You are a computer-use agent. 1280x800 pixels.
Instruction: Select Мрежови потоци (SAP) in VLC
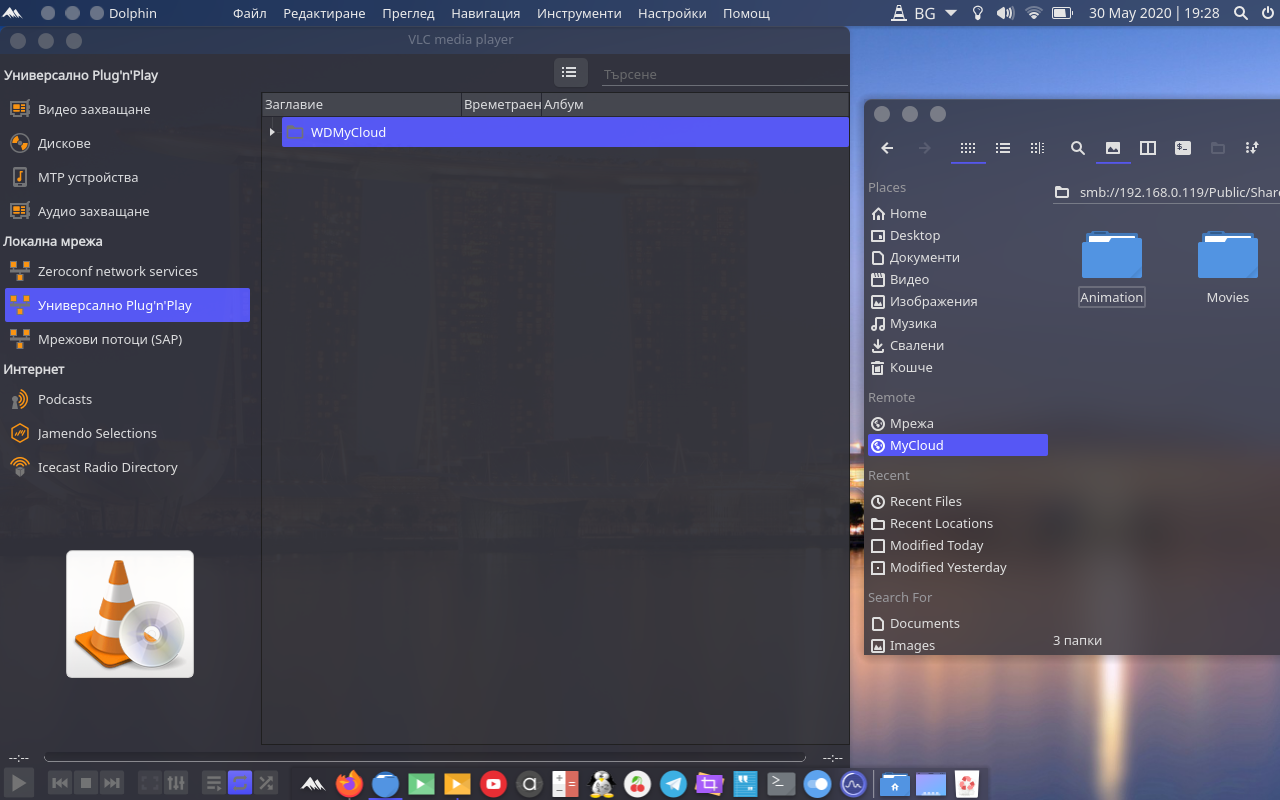127,339
